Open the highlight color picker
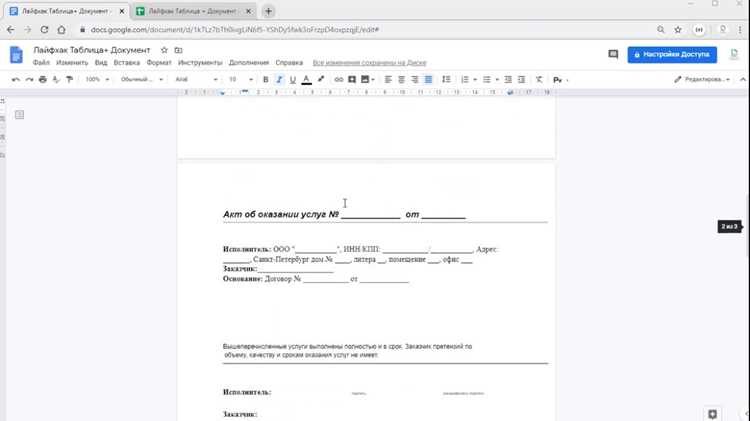750x421 pixels. coord(320,79)
